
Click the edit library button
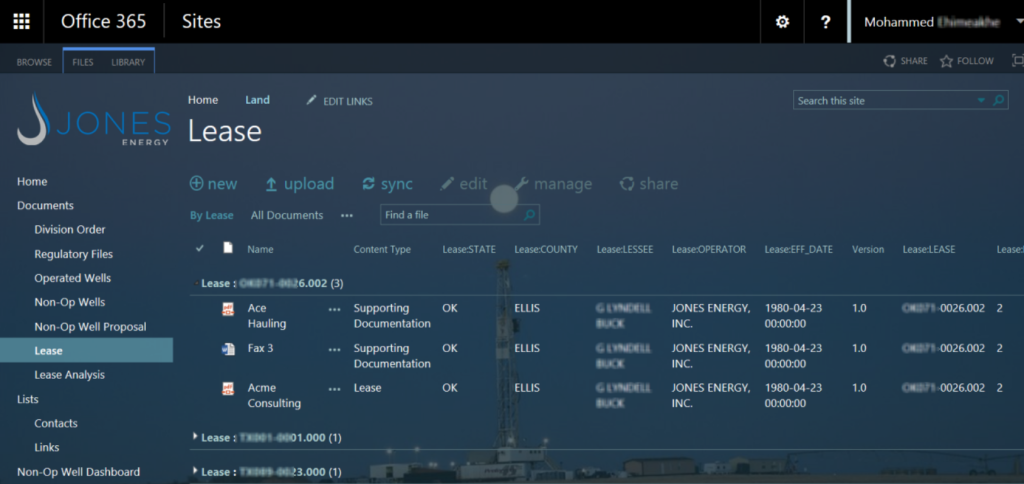[464, 184]
